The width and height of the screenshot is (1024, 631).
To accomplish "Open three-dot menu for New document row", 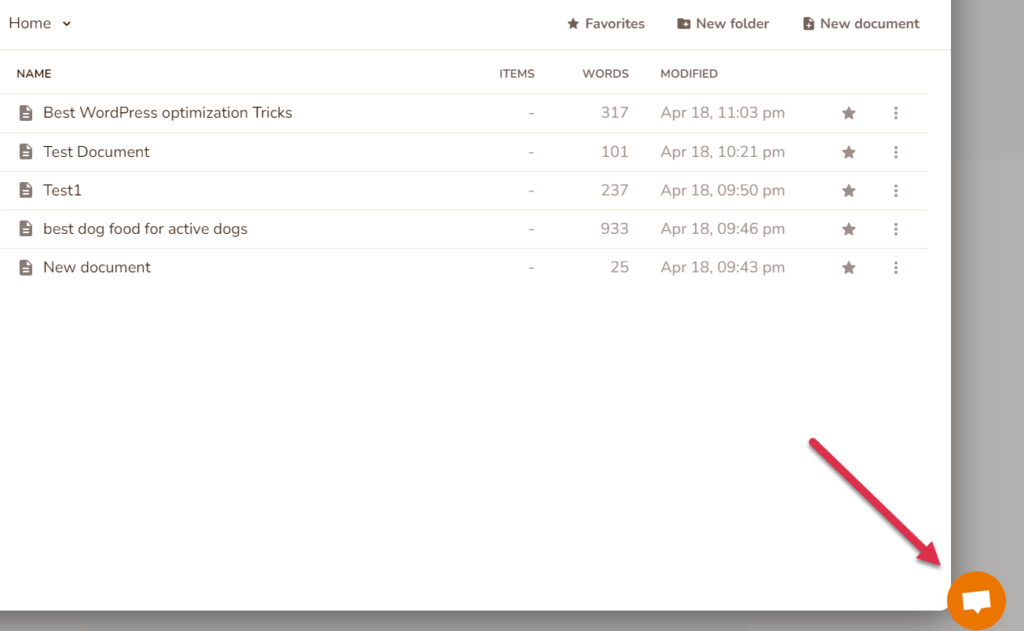I will [896, 267].
